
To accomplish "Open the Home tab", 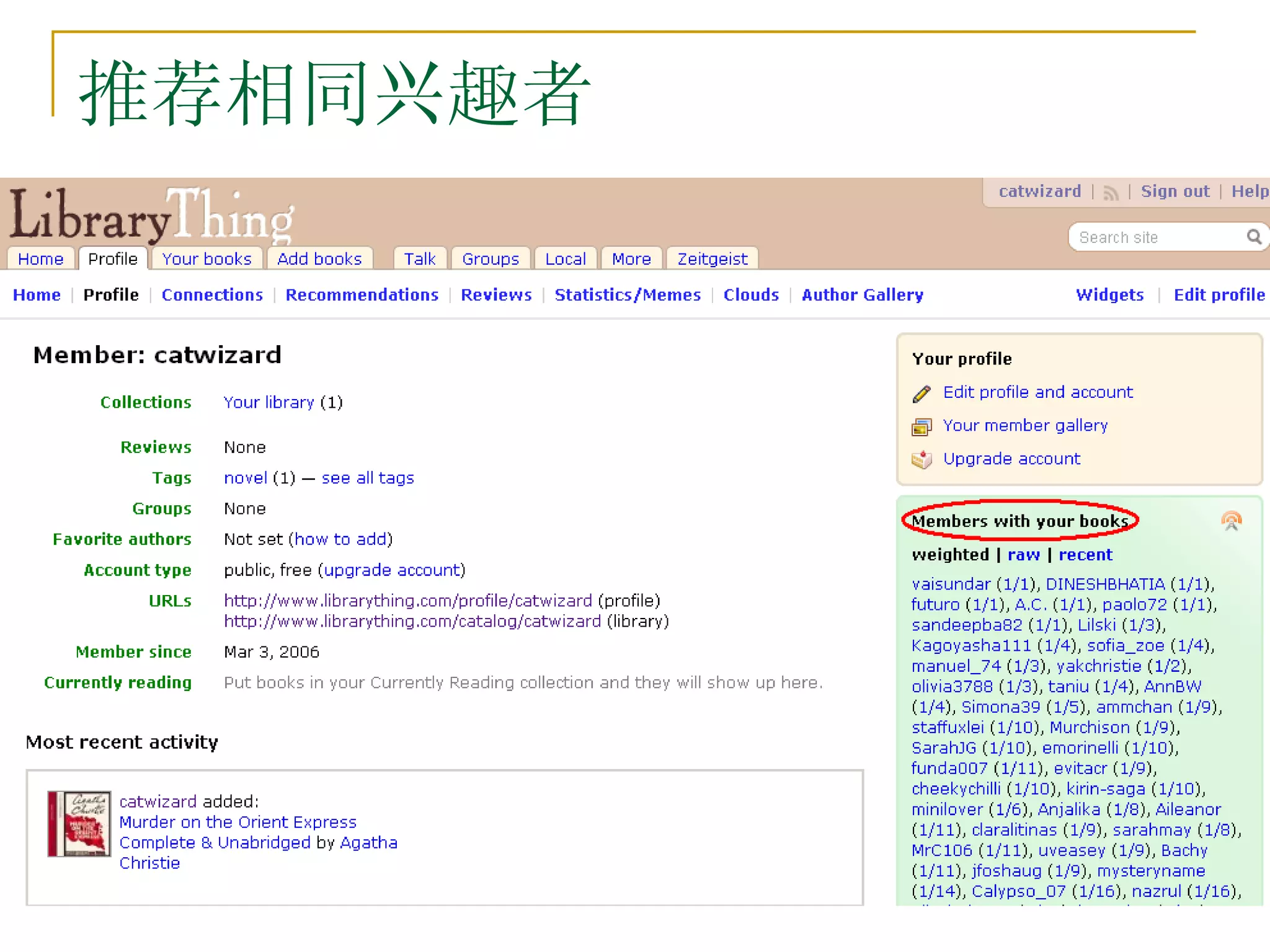I will coord(41,259).
